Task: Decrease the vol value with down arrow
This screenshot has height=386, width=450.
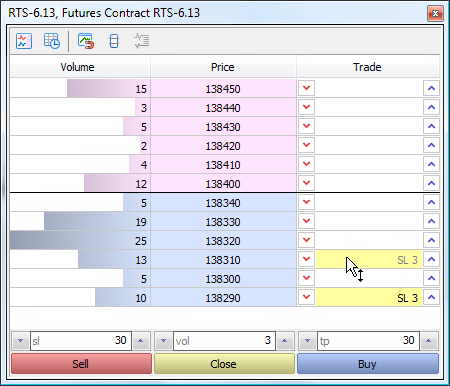Action: pos(163,341)
